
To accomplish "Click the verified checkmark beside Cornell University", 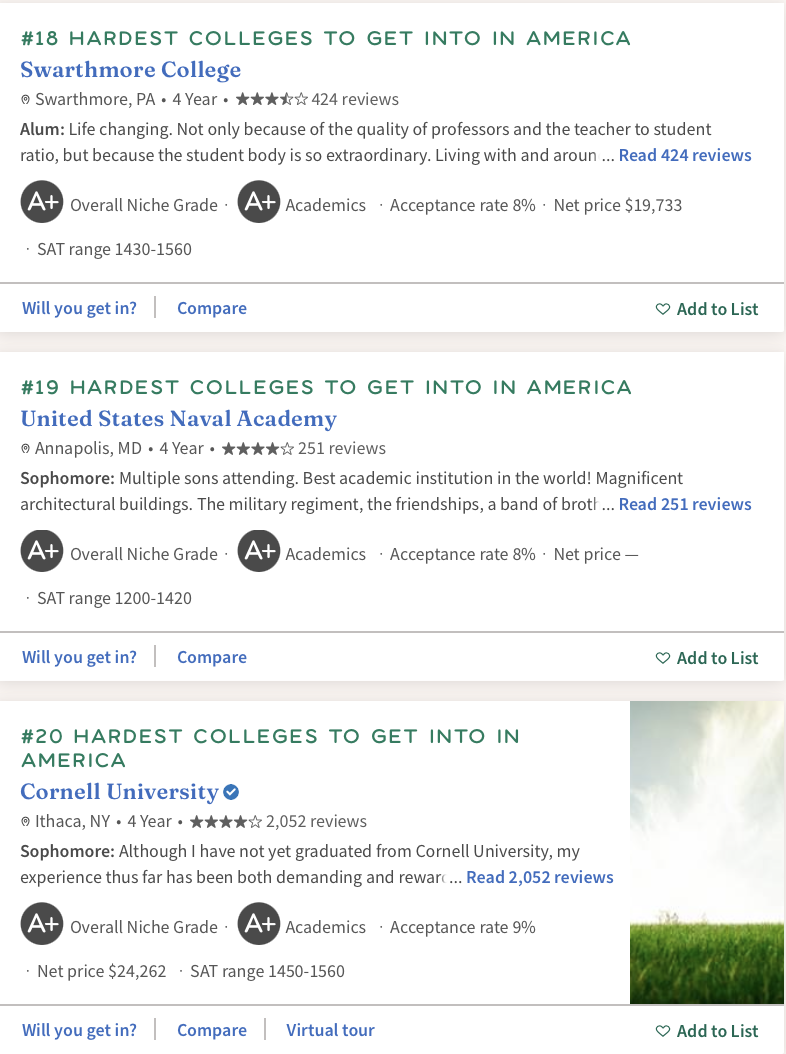I will [231, 792].
